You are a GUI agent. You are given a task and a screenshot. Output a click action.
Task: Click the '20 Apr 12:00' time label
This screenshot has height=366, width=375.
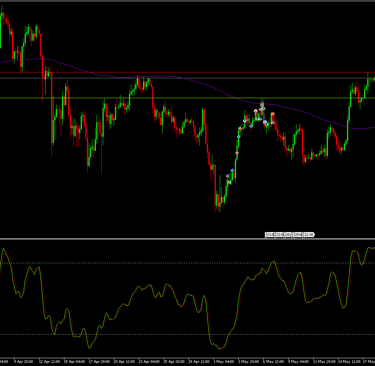click(124, 361)
